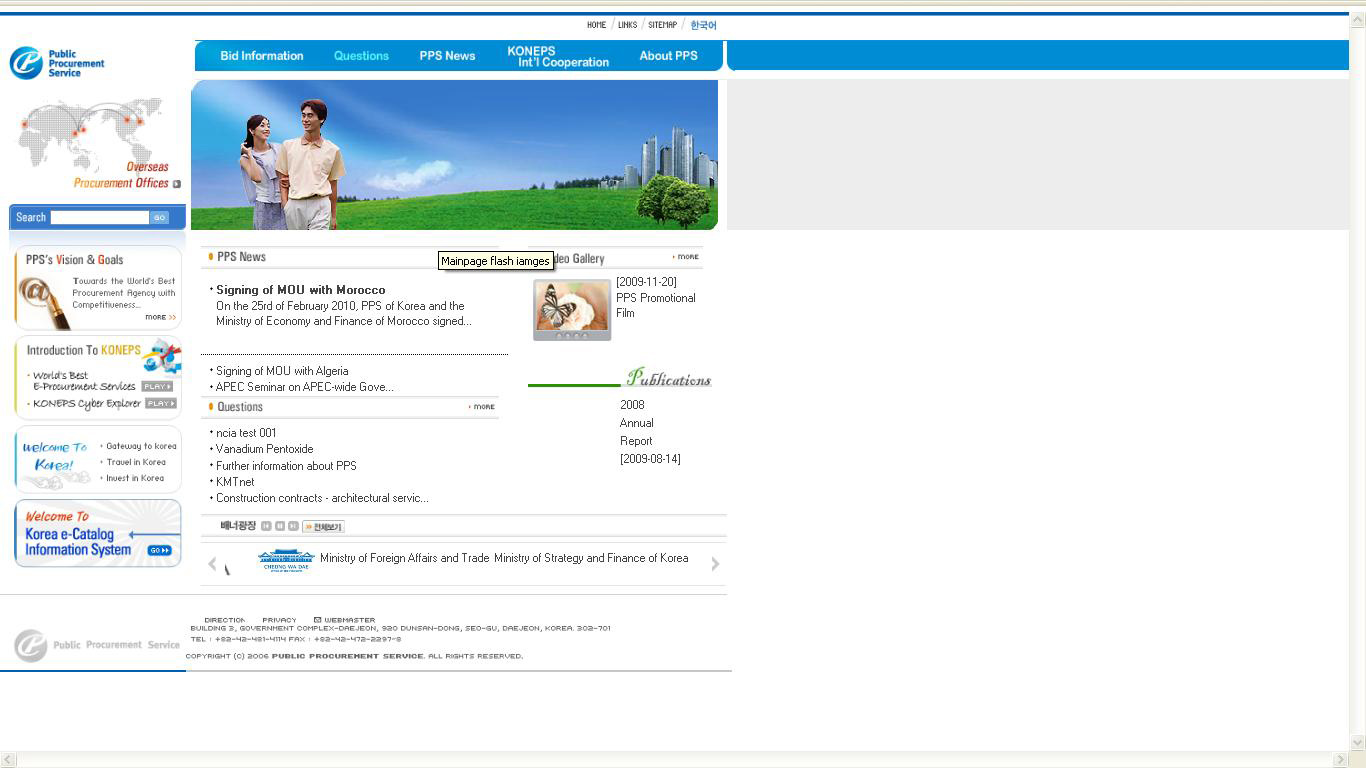Open the KONEPS Int'l Cooperation menu
Viewport: 1366px width, 768px height.
coord(558,56)
